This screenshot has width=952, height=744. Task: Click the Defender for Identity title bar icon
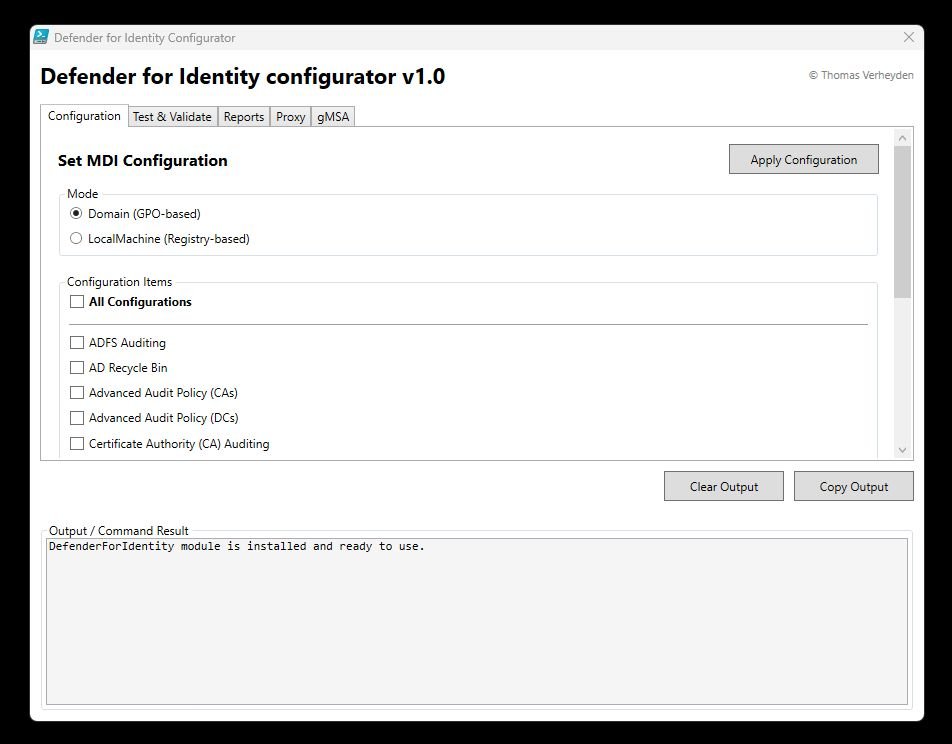pyautogui.click(x=40, y=37)
